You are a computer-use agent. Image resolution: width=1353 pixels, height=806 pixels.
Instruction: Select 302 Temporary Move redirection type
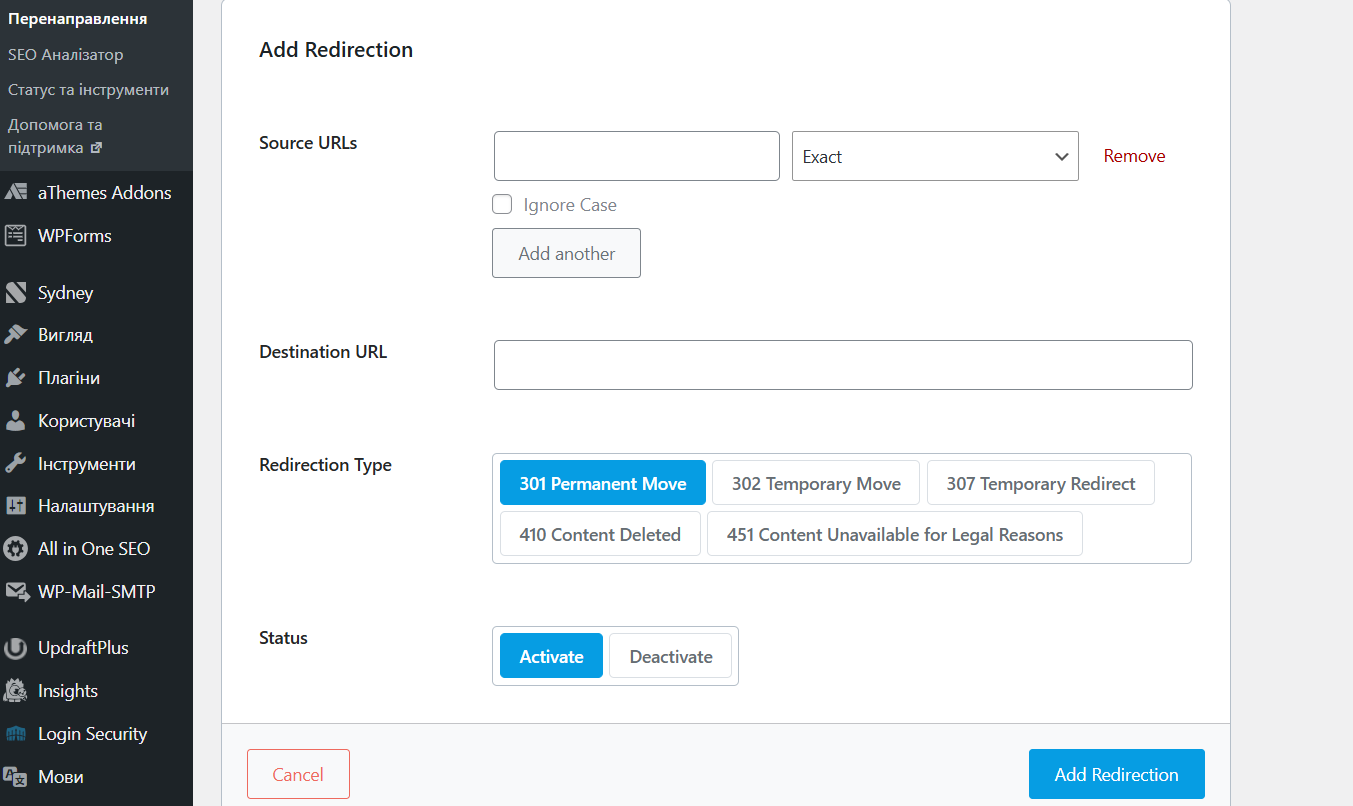pyautogui.click(x=816, y=483)
